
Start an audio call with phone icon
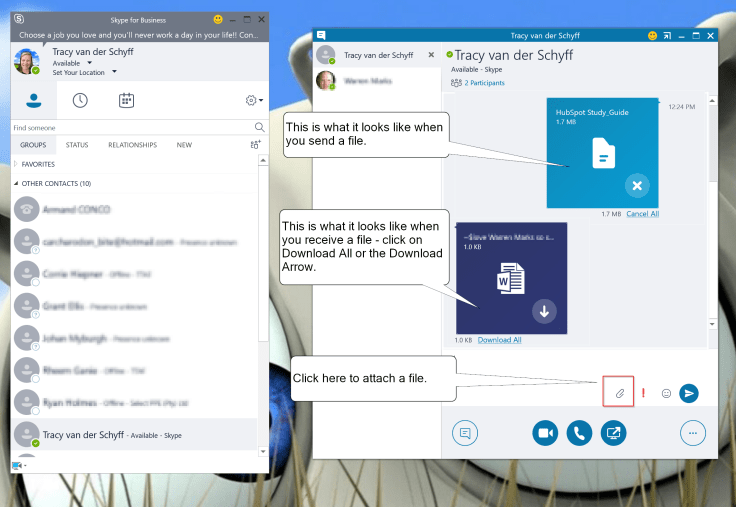coord(579,433)
